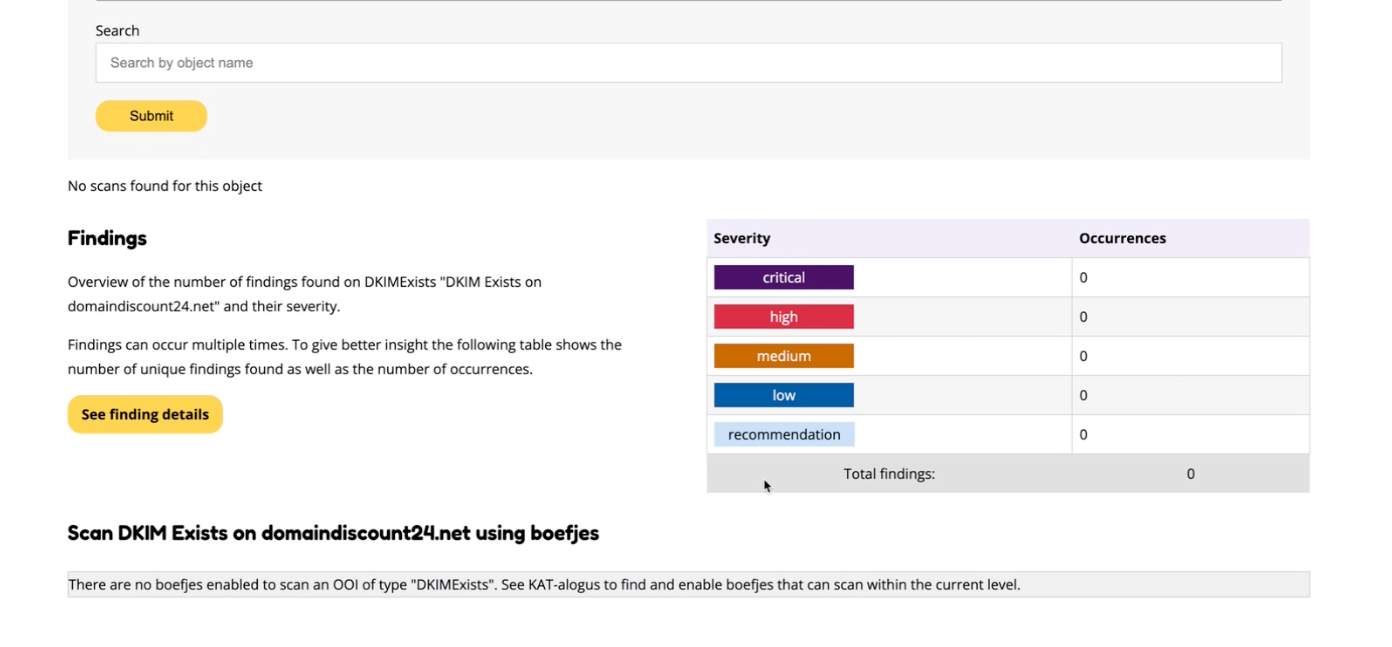Select the recommendation severity badge
Screen dimensions: 1392x647
(x=784, y=434)
